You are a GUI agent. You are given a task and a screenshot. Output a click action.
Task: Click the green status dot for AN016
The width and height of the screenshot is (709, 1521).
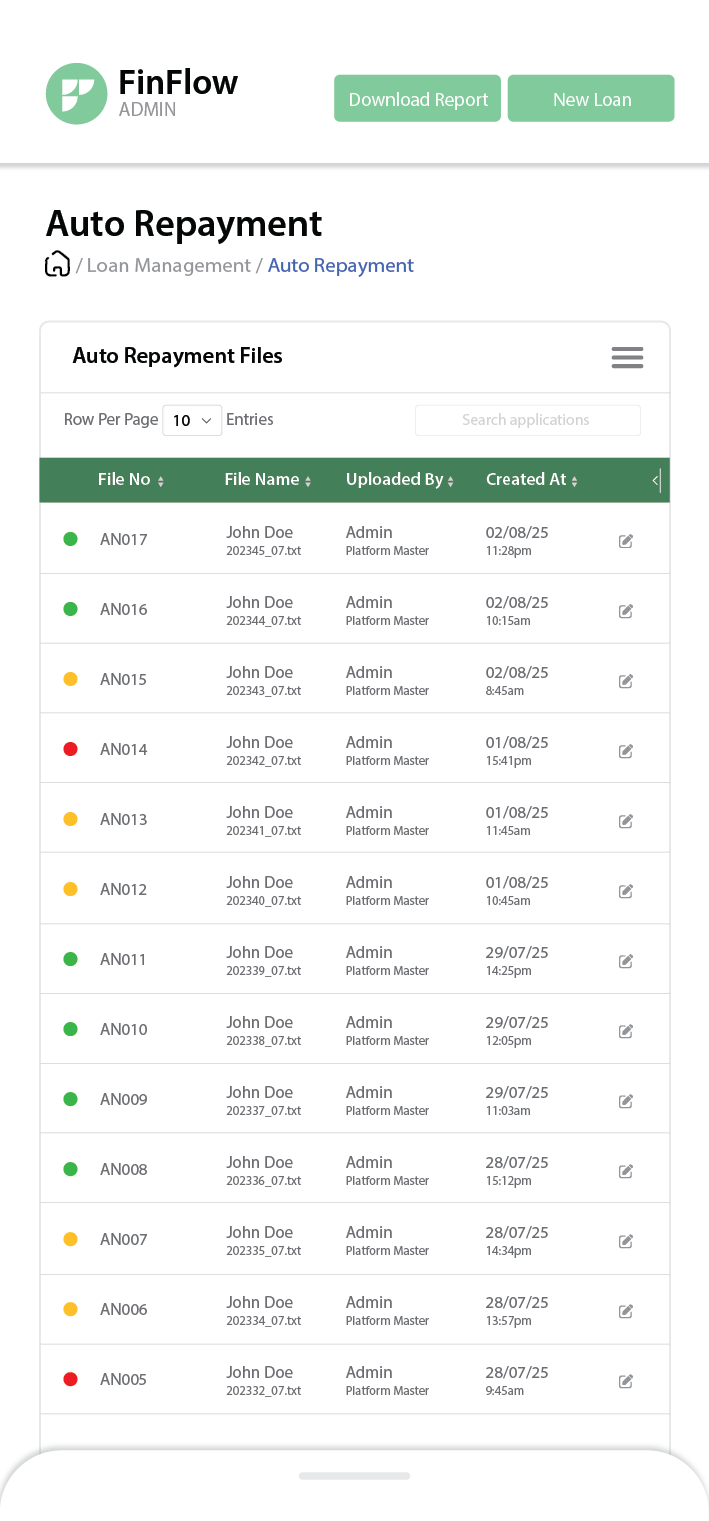pos(70,609)
